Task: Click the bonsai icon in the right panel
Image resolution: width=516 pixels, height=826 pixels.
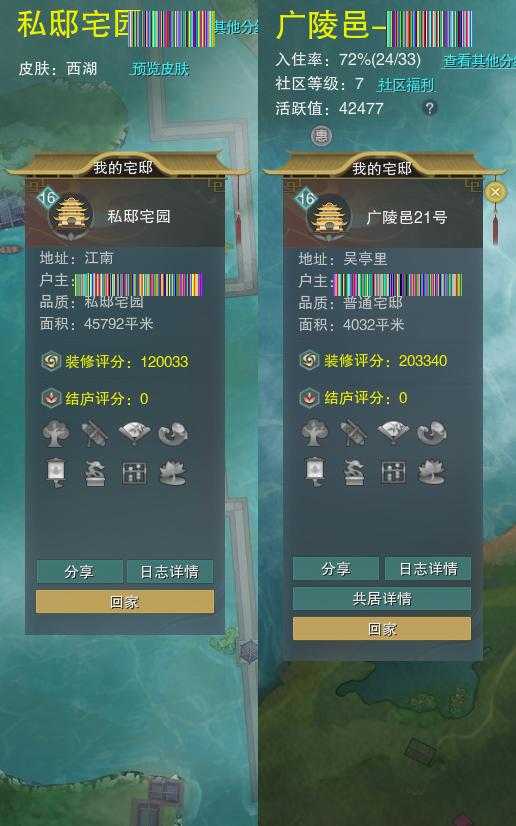Action: tap(354, 472)
